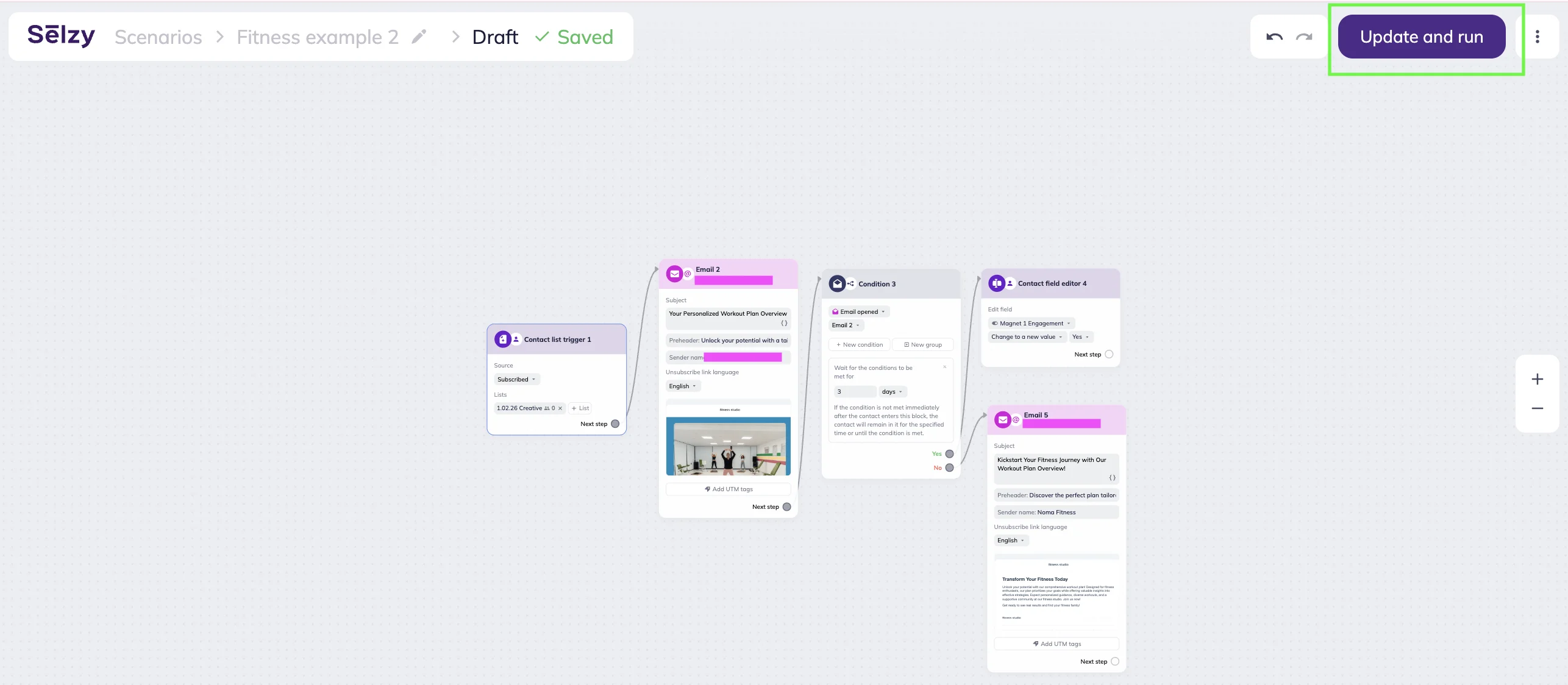Click the Email 2 Next step connector
1568x685 pixels.
(x=787, y=507)
